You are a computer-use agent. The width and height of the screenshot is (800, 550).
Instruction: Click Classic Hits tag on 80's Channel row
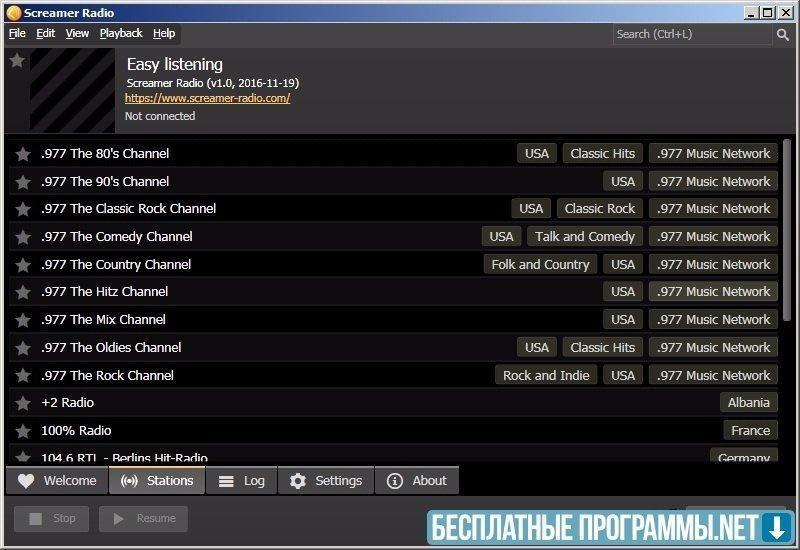coord(603,154)
